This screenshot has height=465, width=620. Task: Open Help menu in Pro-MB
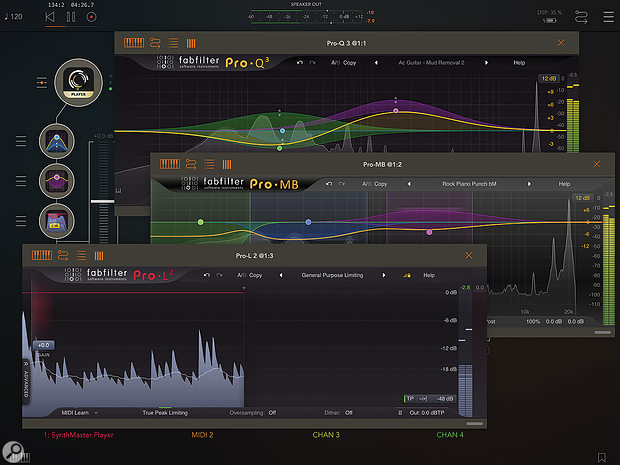[x=564, y=184]
